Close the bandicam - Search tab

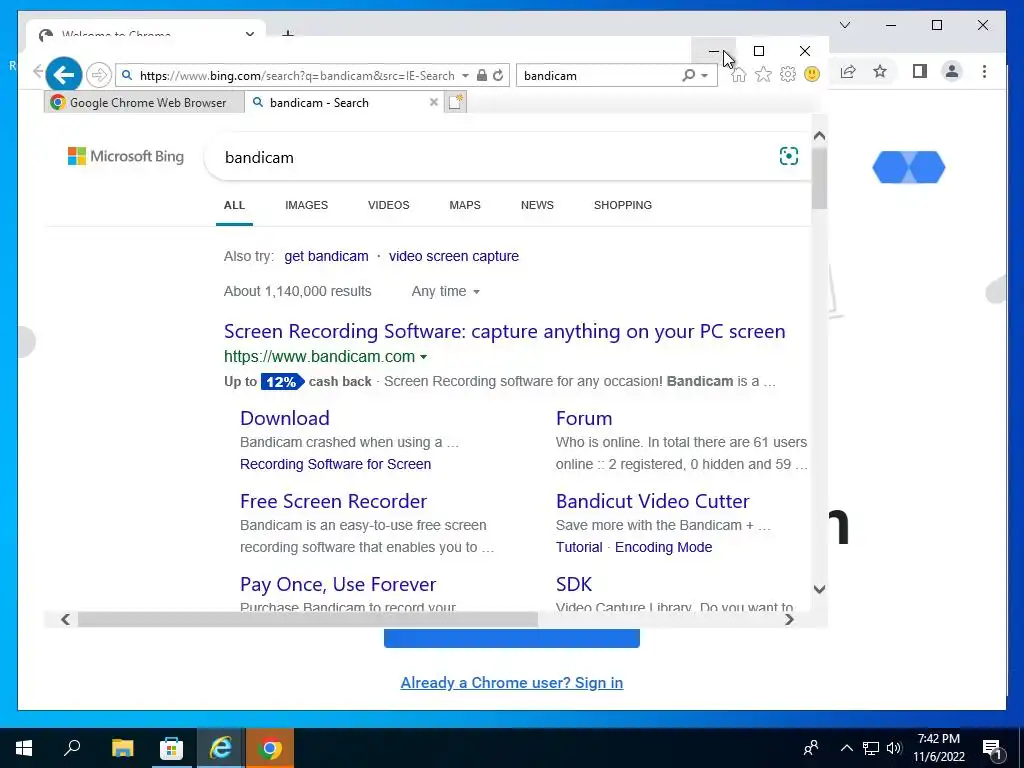pos(434,103)
